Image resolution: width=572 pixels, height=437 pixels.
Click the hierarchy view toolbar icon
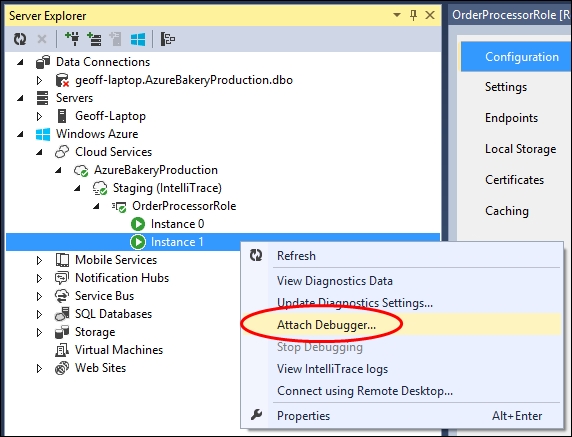point(168,39)
